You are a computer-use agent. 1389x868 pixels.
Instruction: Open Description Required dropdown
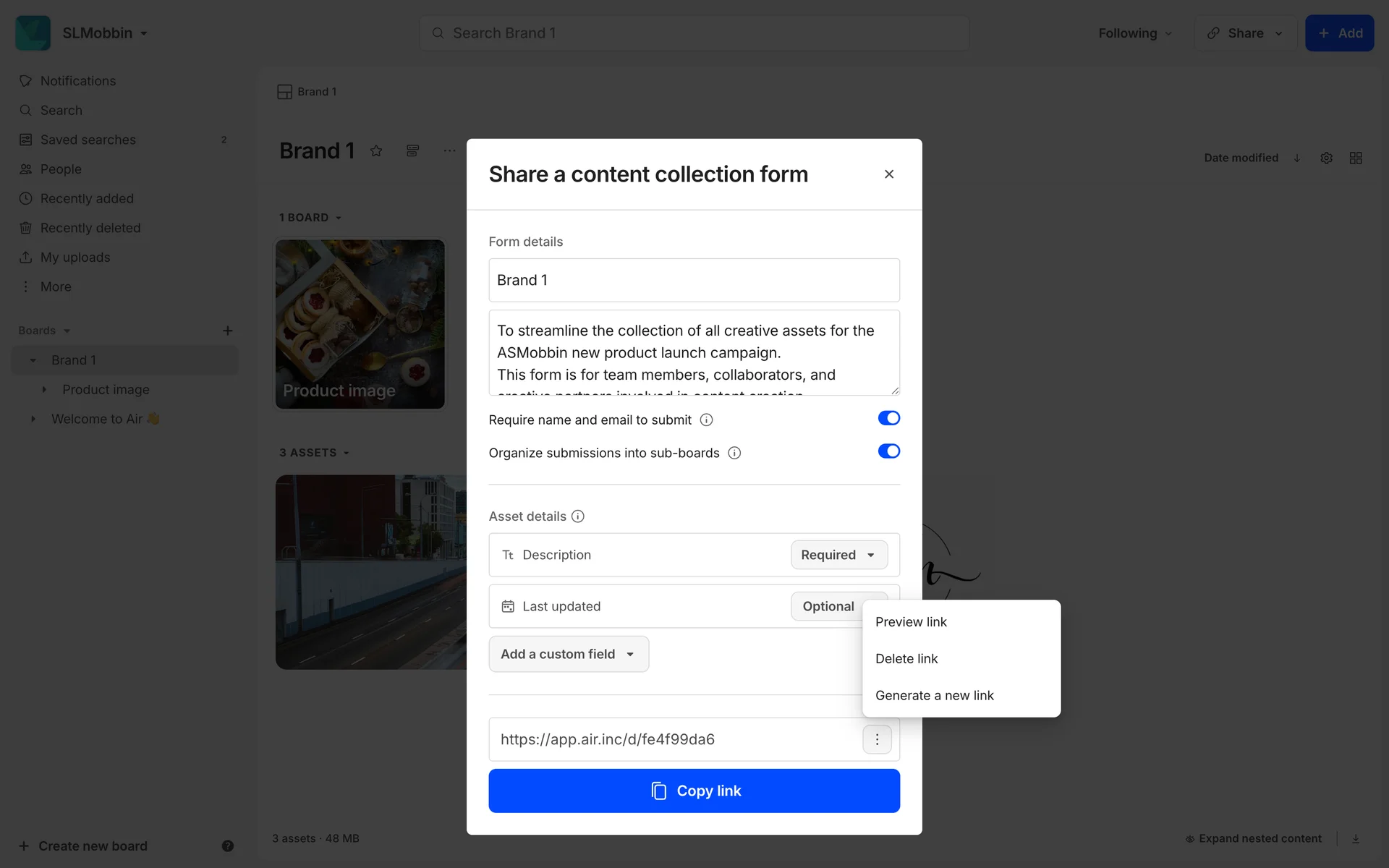838,555
